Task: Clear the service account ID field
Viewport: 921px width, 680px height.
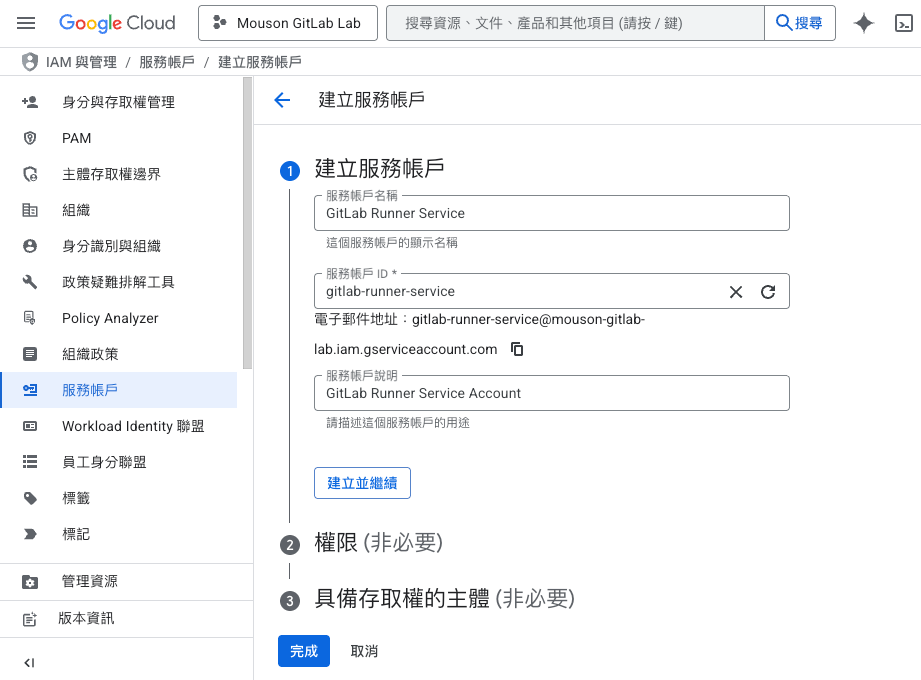Action: point(736,292)
